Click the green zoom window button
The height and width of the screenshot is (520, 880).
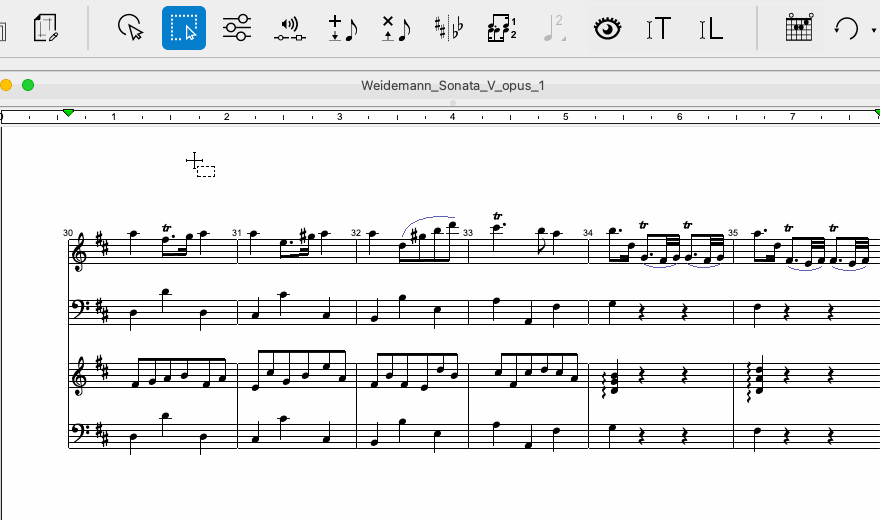(x=28, y=85)
